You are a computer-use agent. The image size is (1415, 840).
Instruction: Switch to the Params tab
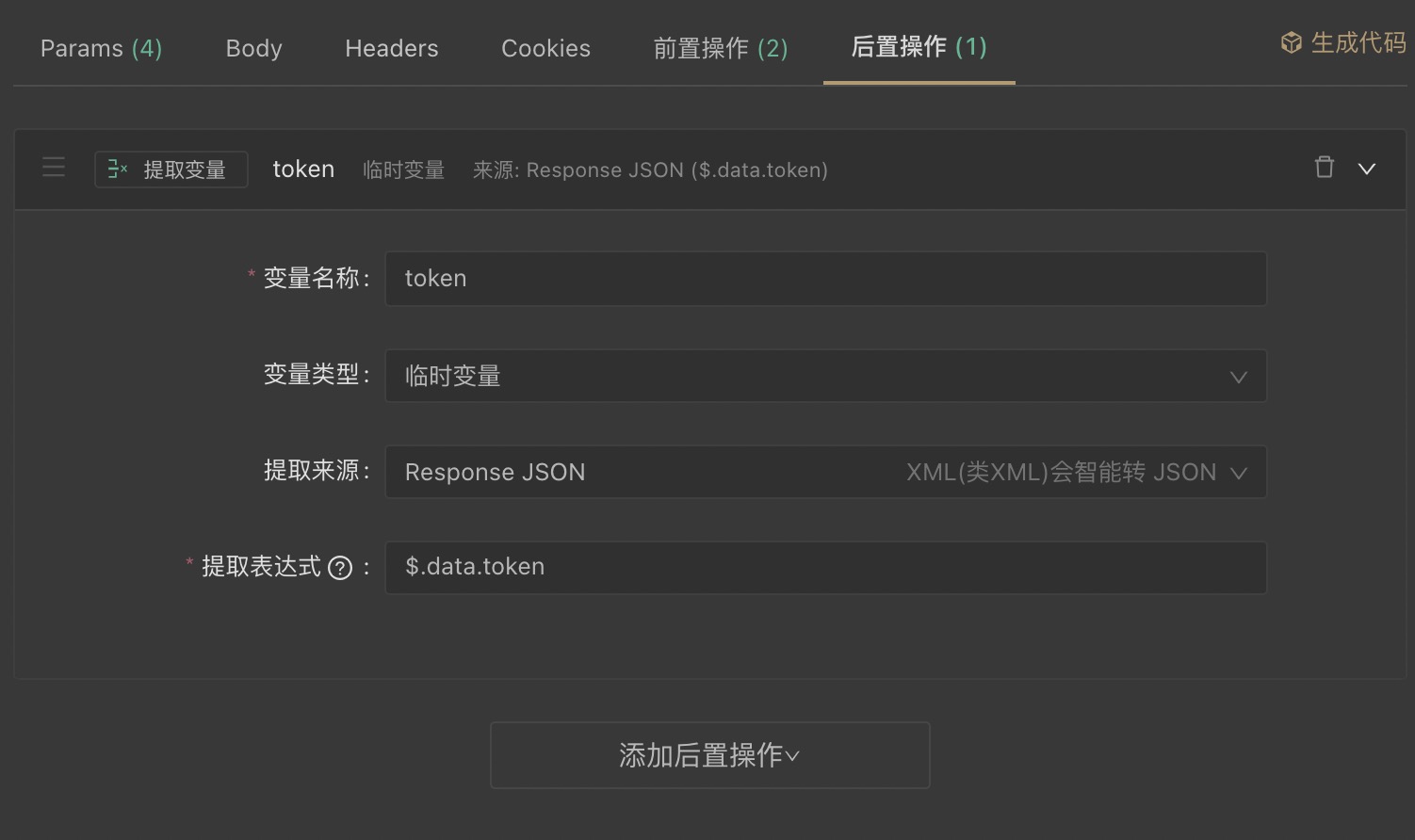click(x=101, y=48)
